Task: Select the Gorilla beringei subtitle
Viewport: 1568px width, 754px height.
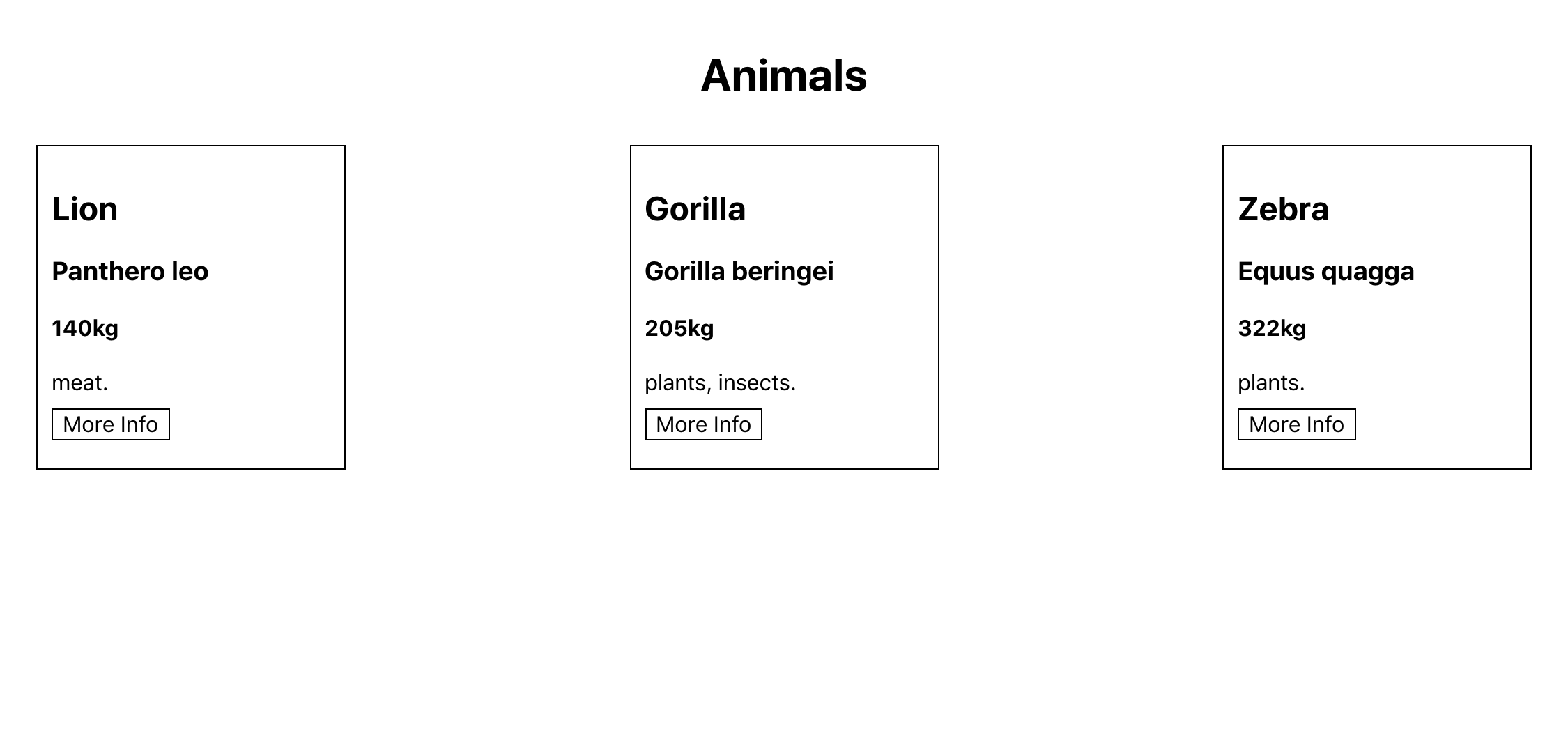Action: coord(739,271)
